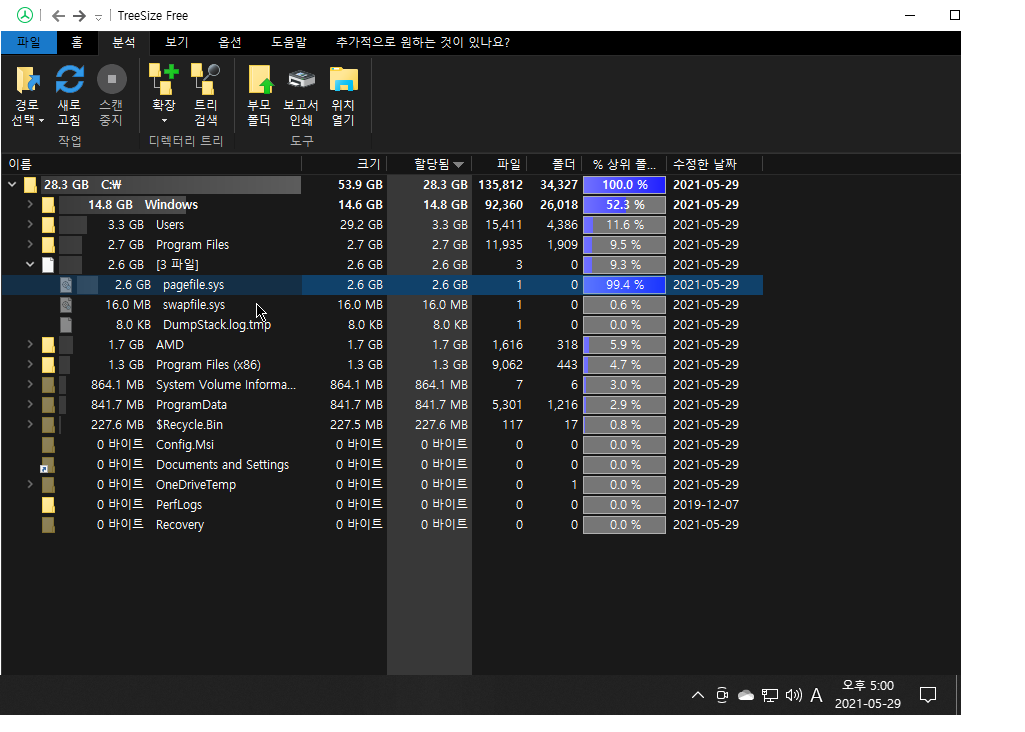Viewport: 1025px width, 732px height.
Task: Click the 52.3 % bar for Windows
Action: point(624,205)
